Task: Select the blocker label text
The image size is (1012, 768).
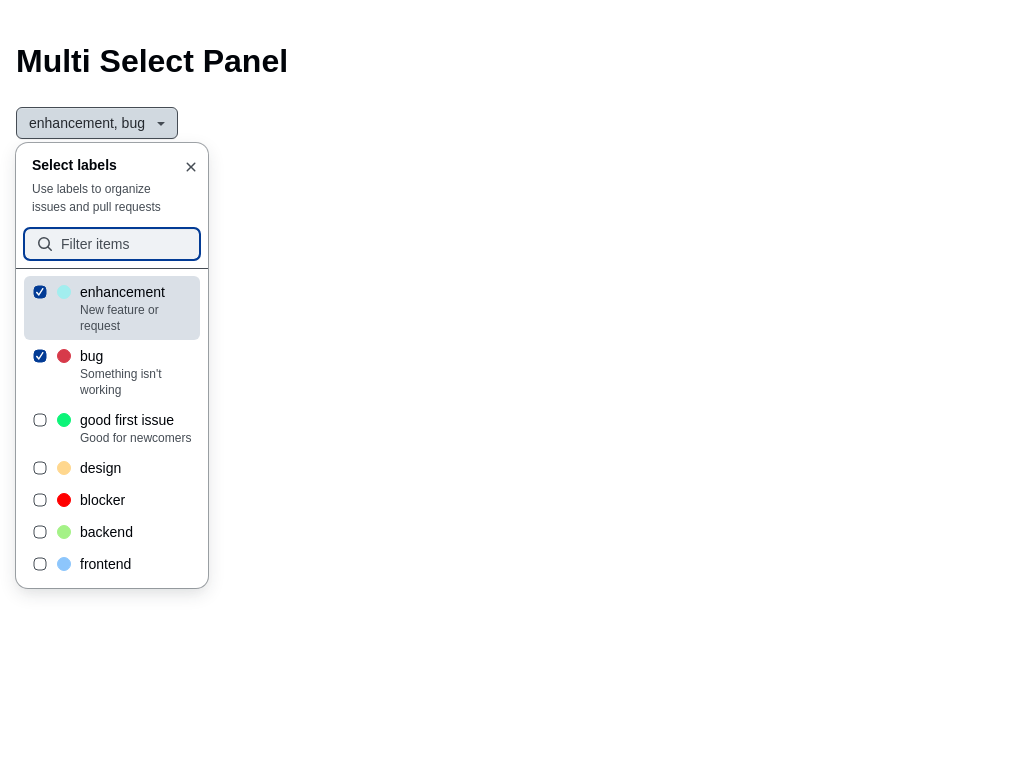Action: point(102,500)
